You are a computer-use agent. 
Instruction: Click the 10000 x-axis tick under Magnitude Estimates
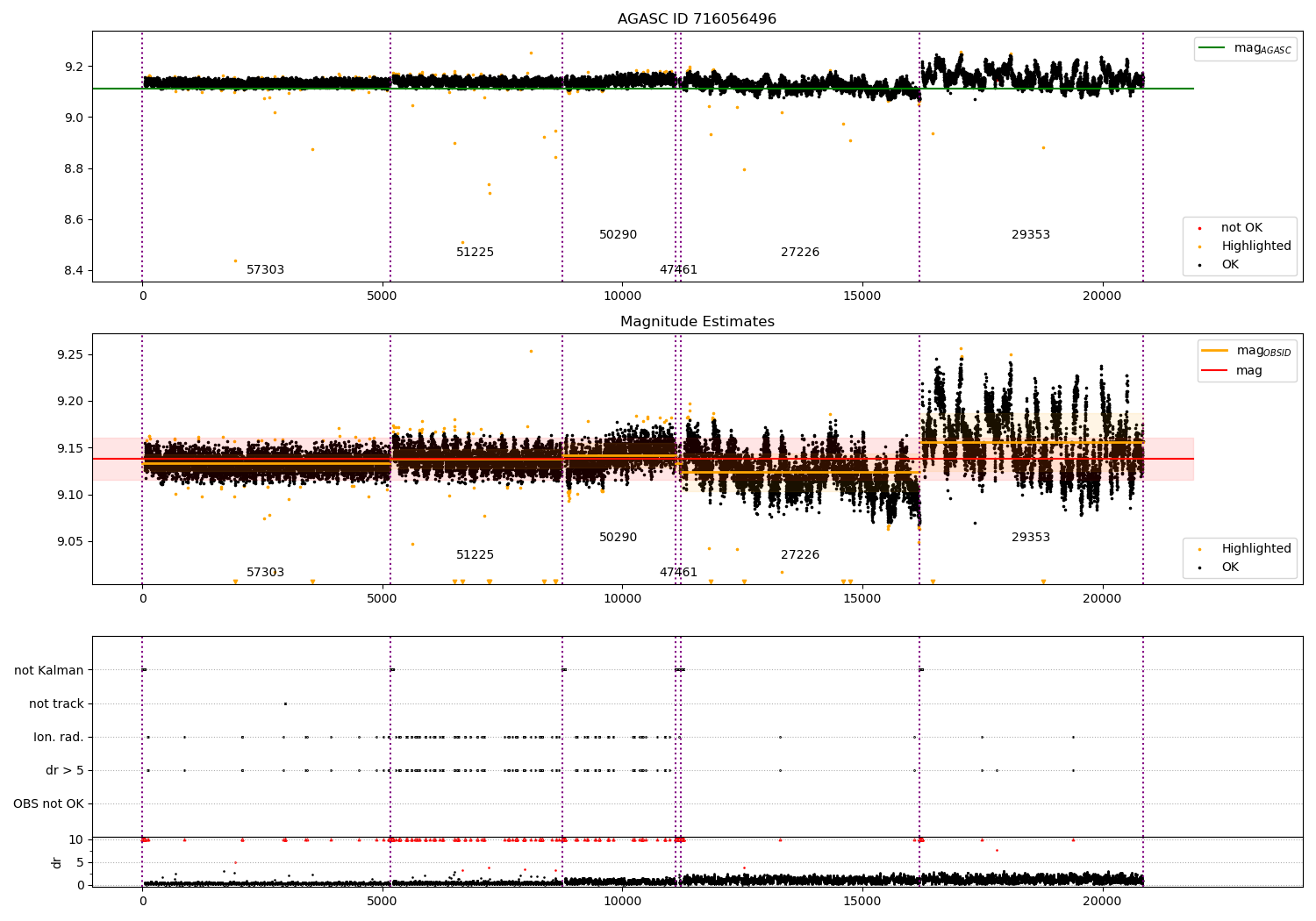click(x=622, y=599)
